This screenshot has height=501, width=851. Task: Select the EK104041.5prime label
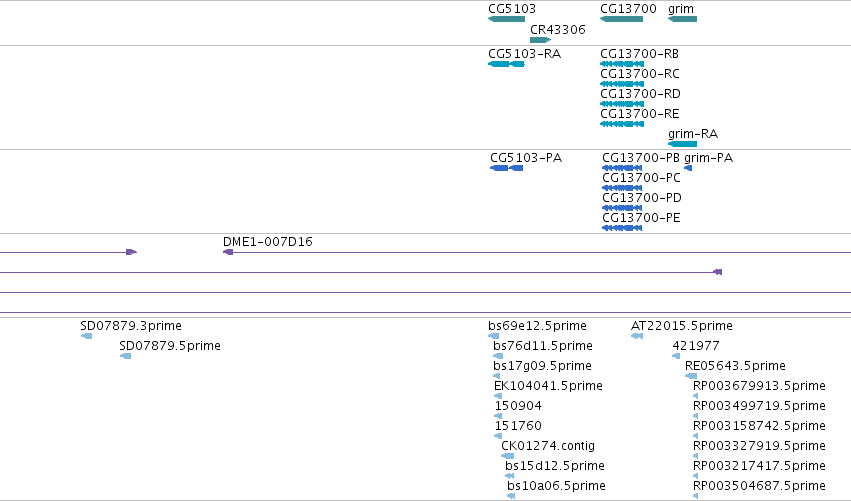(x=548, y=386)
